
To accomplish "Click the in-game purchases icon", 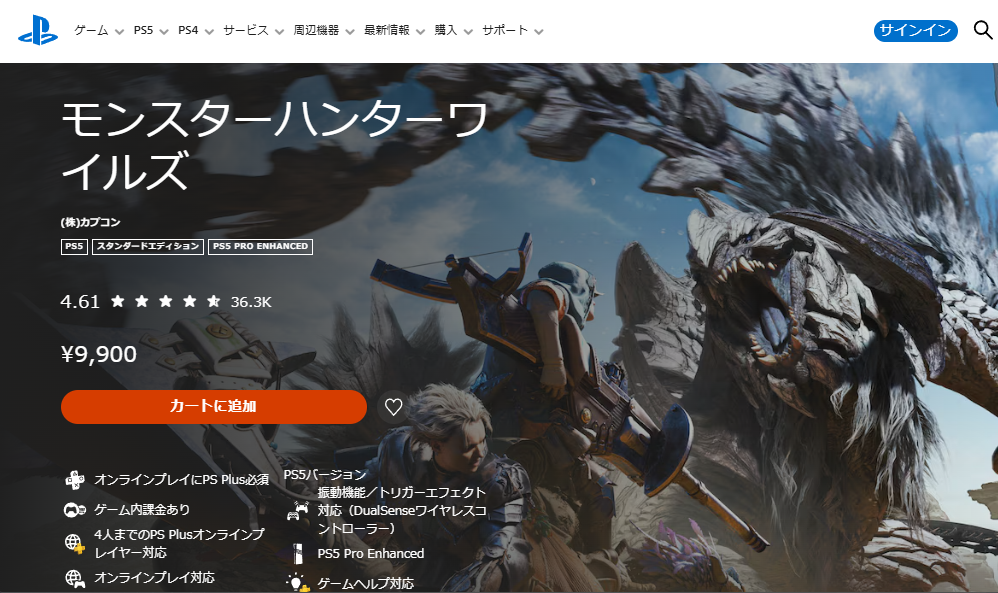I will [74, 510].
